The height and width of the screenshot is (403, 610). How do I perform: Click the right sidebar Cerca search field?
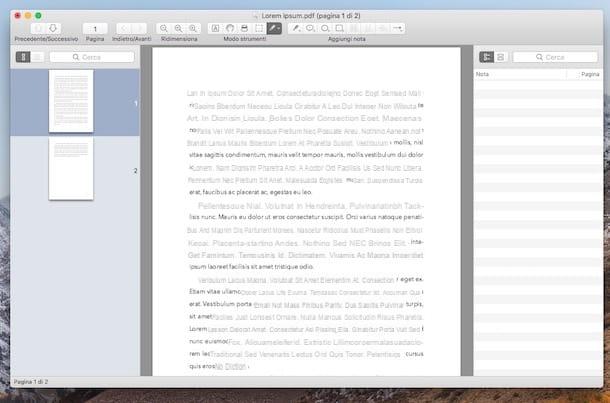(555, 57)
